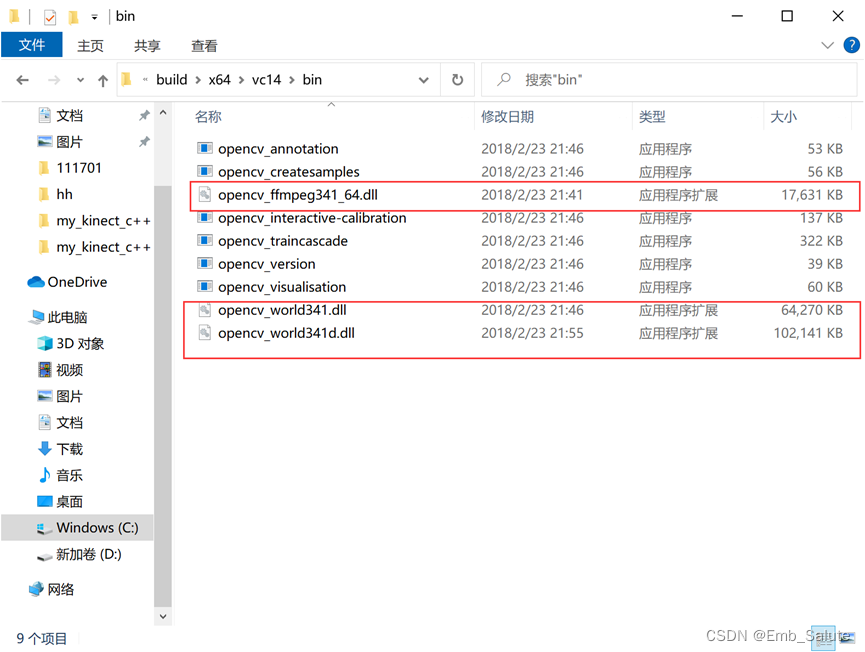
Task: Click the up one level arrow
Action: click(x=103, y=79)
